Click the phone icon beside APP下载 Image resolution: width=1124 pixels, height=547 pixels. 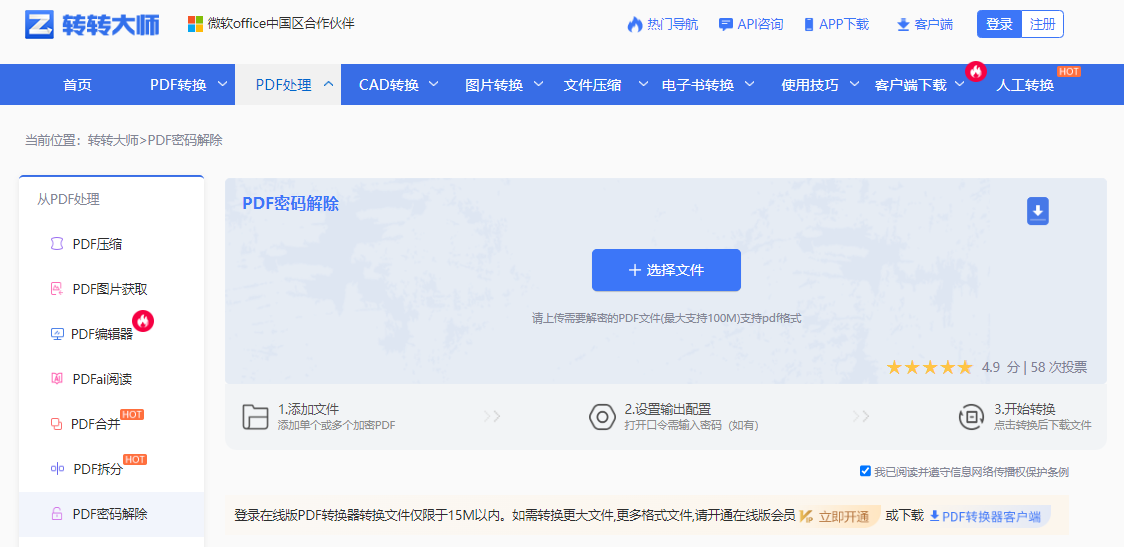809,24
